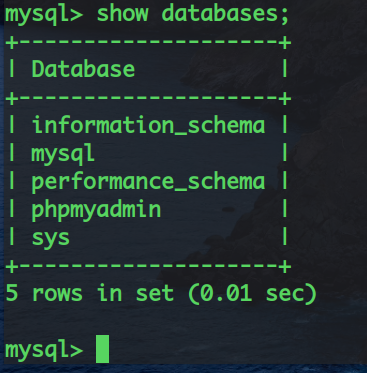Click the bottom 'mysql>' prompt
This screenshot has width=367, height=373.
(44, 351)
